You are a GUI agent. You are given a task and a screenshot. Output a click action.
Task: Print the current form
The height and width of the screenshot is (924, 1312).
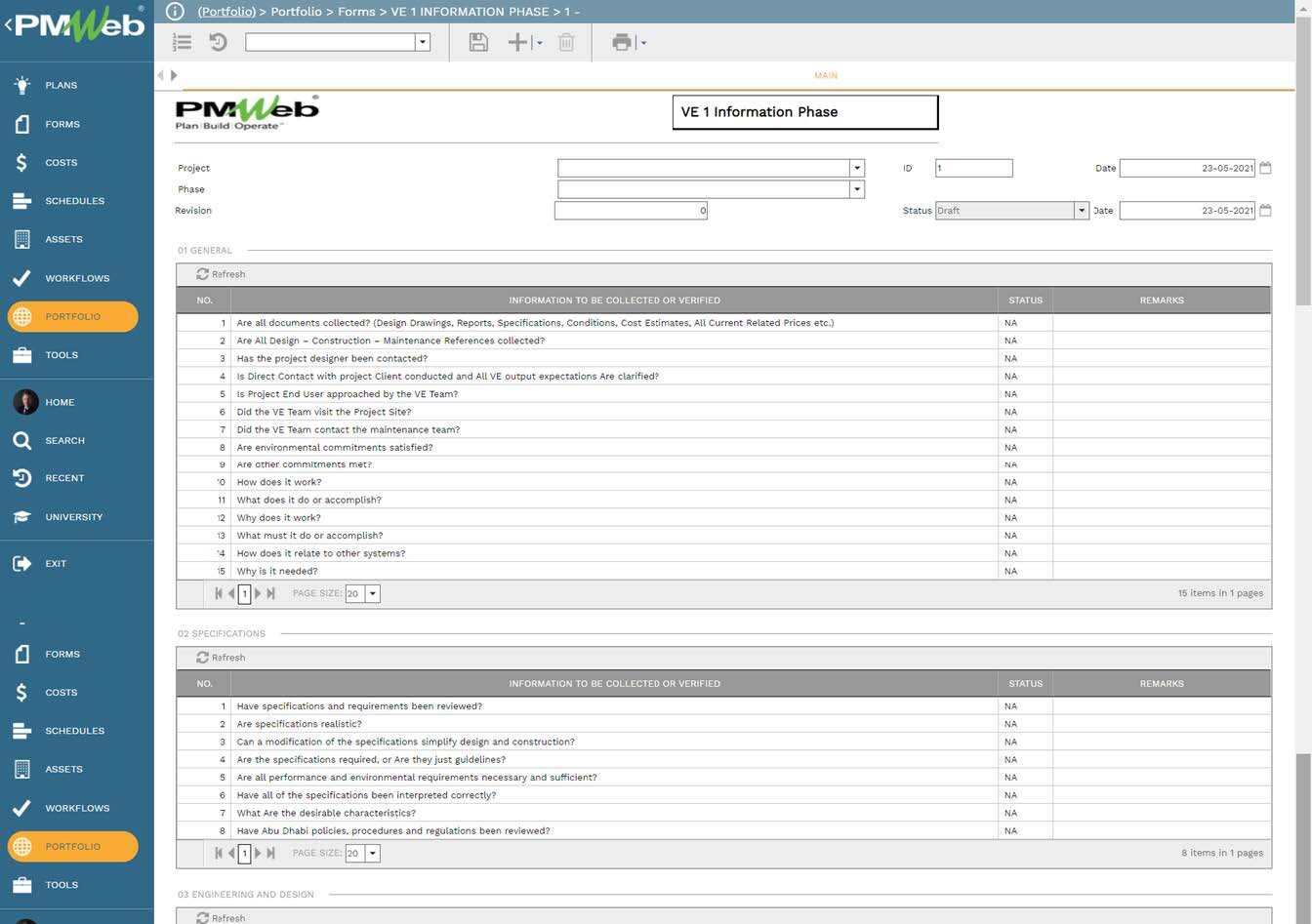[622, 41]
